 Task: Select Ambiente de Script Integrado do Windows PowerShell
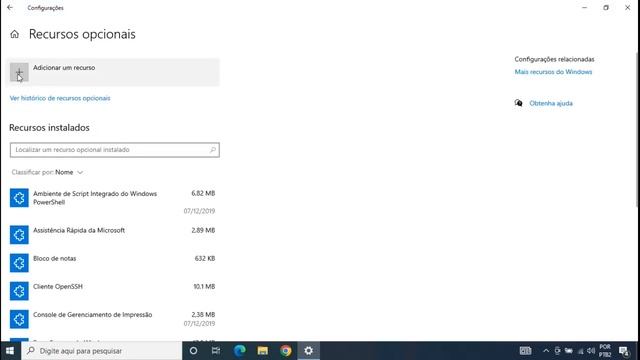tap(113, 202)
